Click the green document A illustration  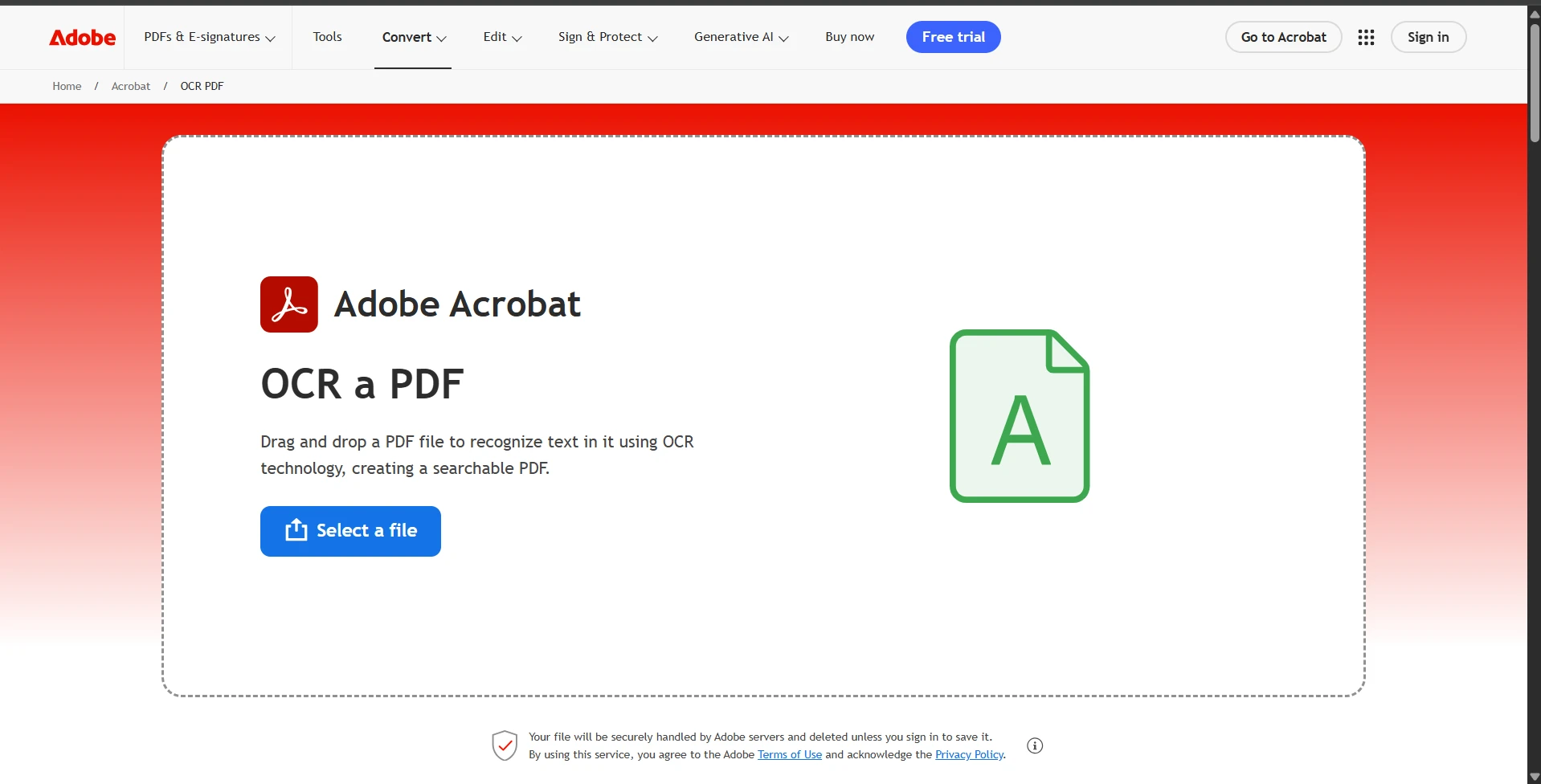point(1020,416)
